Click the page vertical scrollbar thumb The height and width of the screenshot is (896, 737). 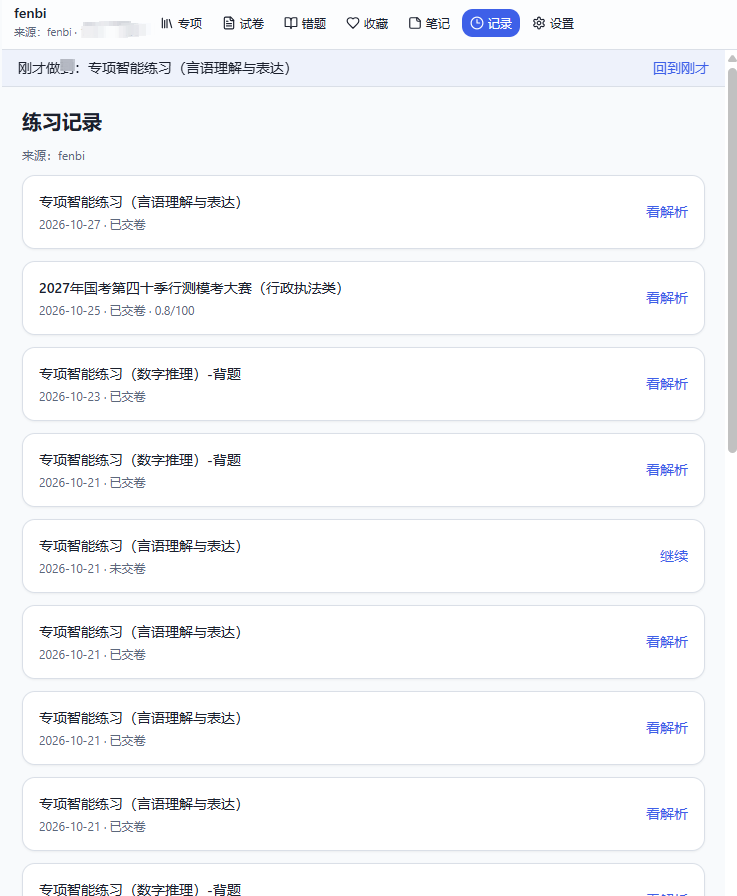(732, 260)
